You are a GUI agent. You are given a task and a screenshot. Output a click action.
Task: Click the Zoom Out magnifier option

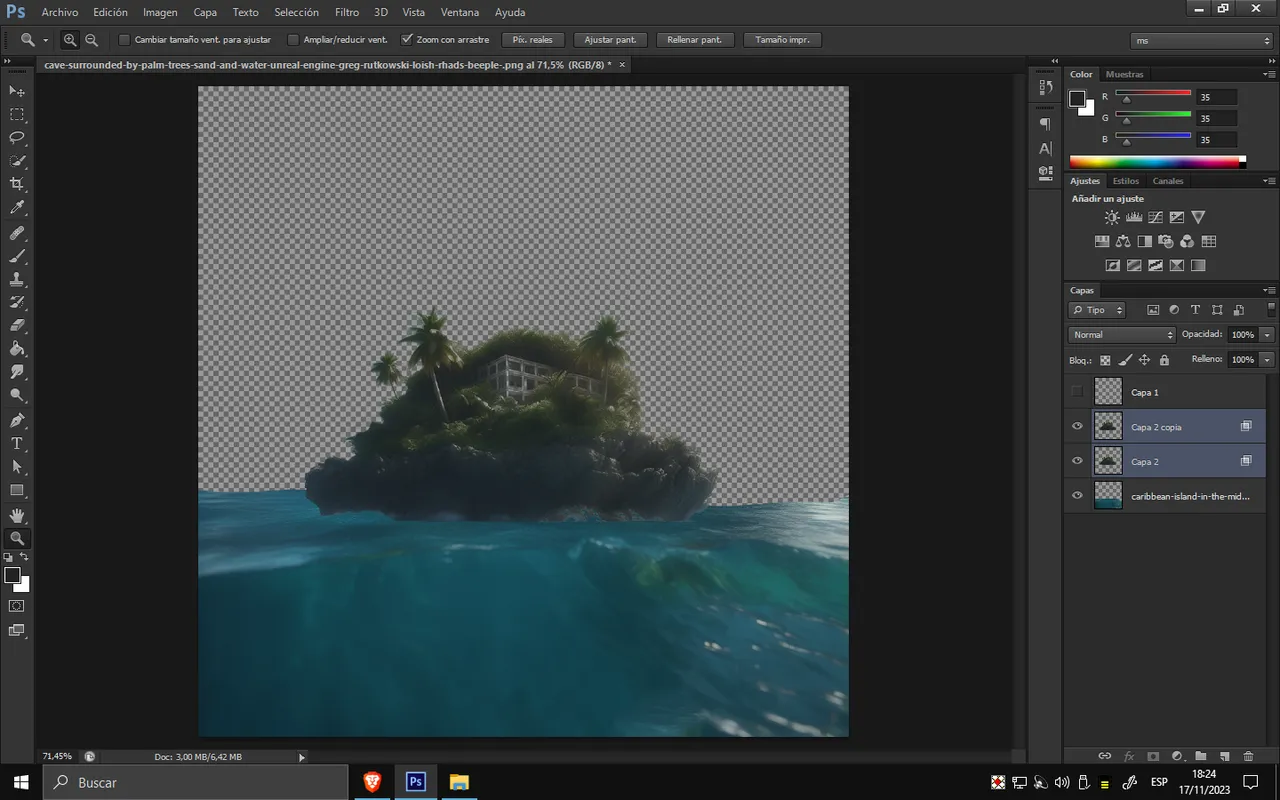[x=91, y=40]
